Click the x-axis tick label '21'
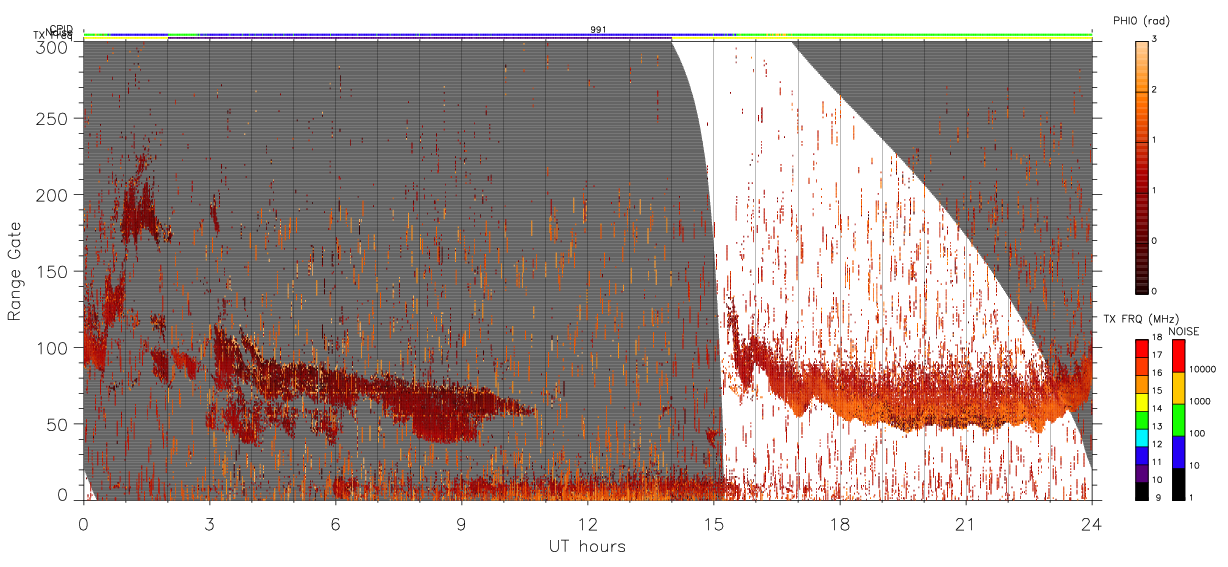Image resolution: width=1228 pixels, height=567 pixels. pyautogui.click(x=966, y=524)
